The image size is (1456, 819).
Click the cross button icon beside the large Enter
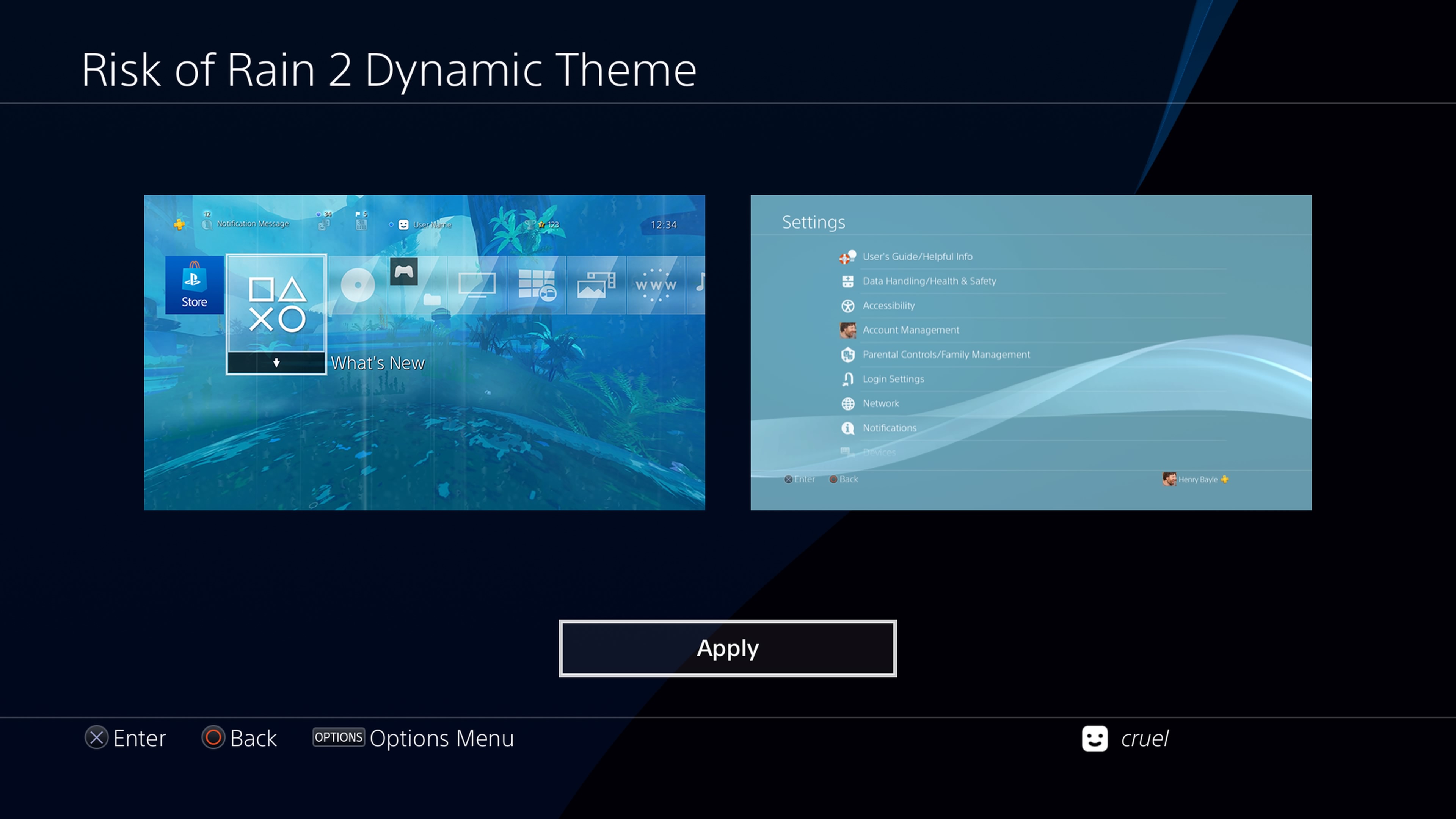97,737
